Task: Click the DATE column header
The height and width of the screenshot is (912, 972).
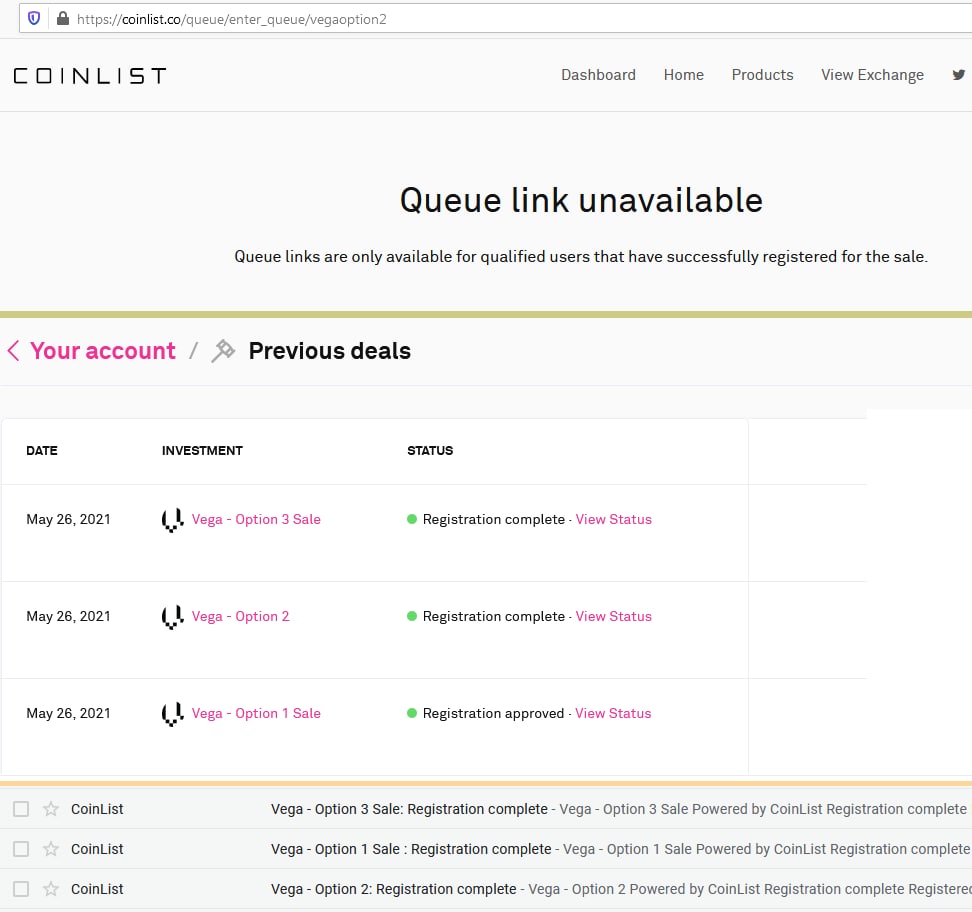Action: [x=42, y=451]
